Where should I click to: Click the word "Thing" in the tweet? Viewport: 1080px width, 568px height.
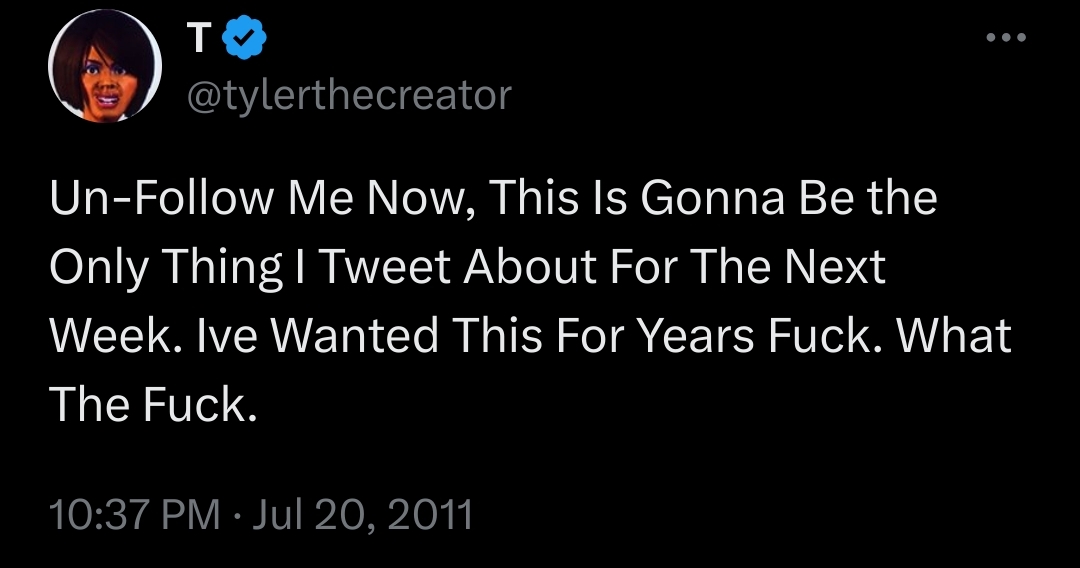225,268
